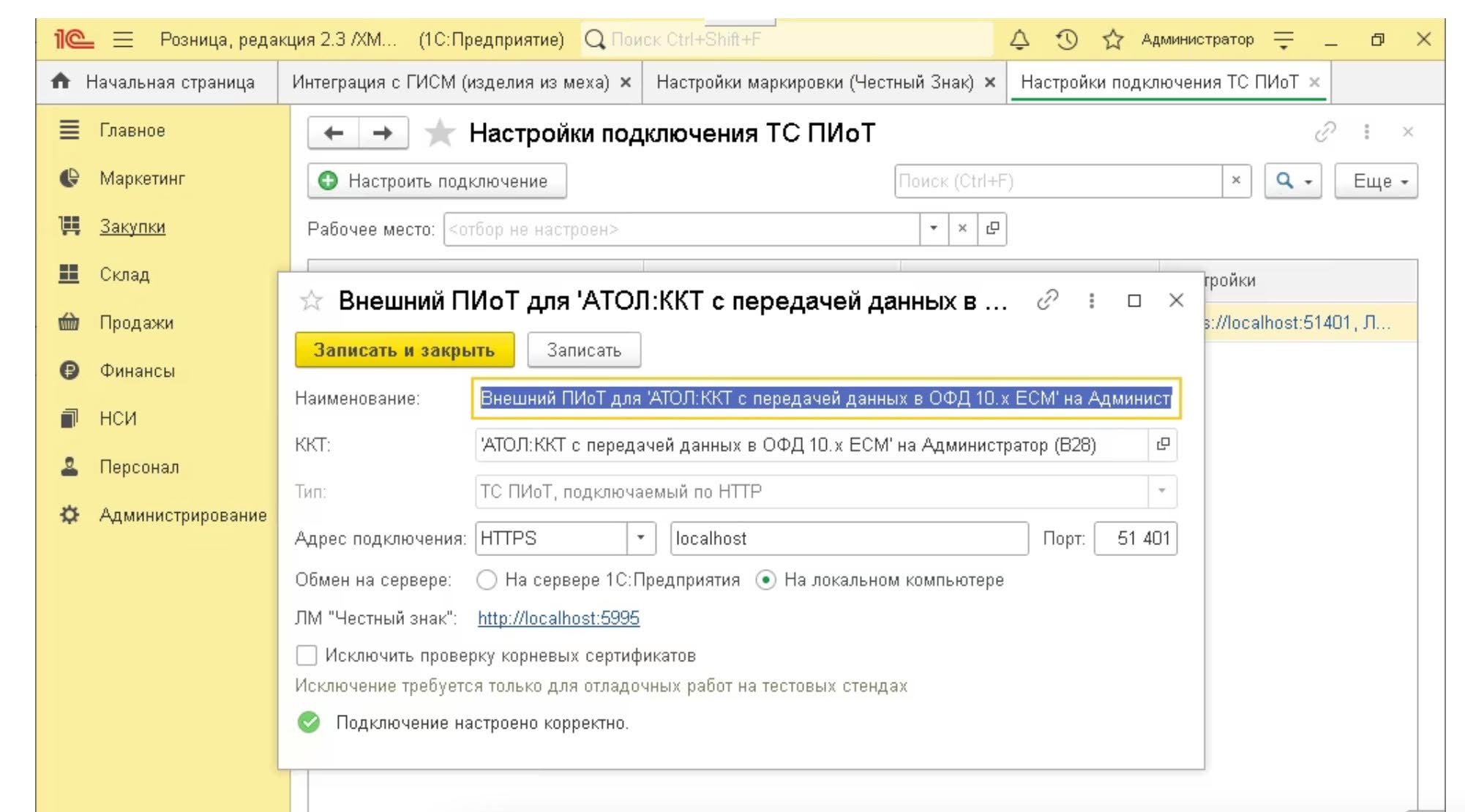Open the title bar settings lines menu

1284,40
